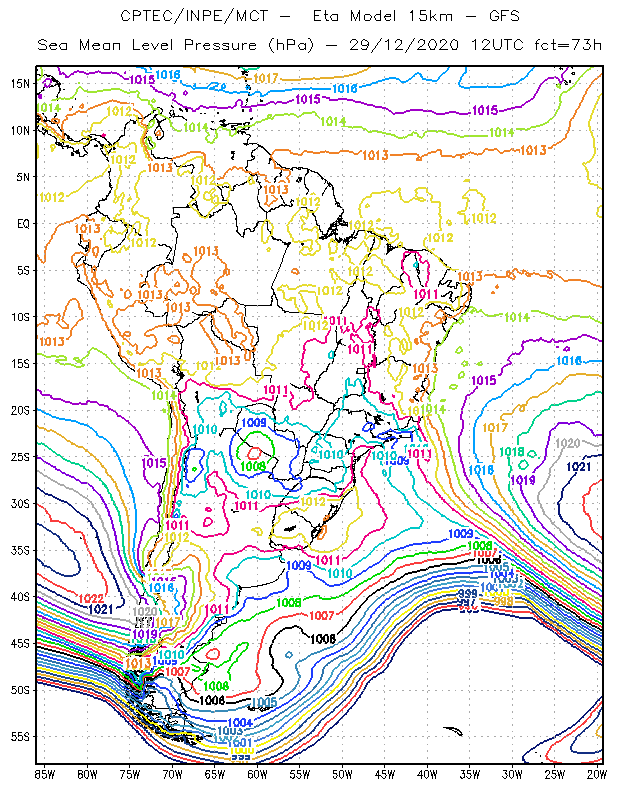Viewport: 618px width, 800px height.
Task: Click the "GFS" text in the title
Action: (504, 16)
